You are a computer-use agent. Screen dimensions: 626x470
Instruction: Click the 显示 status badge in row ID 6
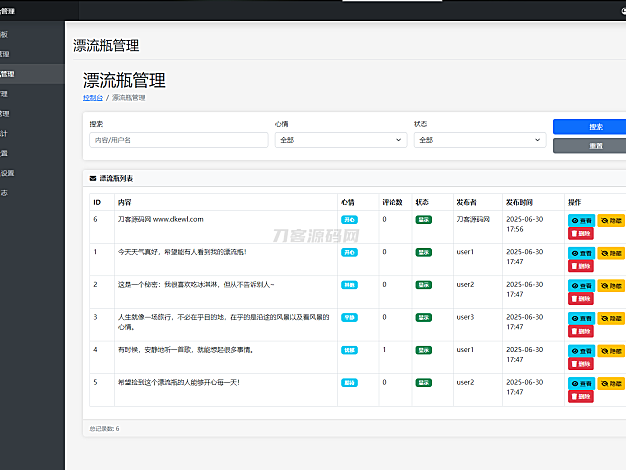pyautogui.click(x=424, y=220)
